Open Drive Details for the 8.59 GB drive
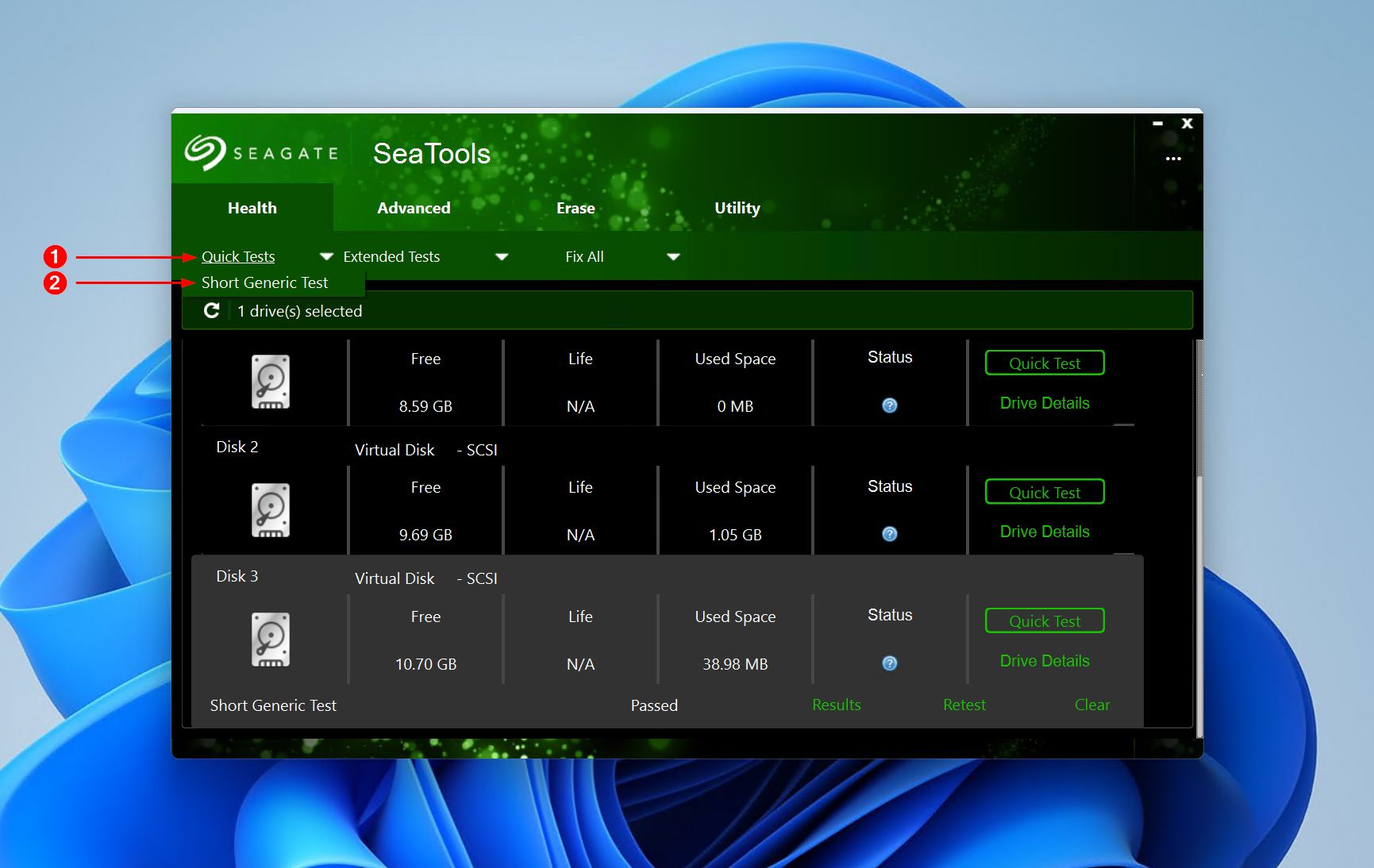1374x868 pixels. 1045,403
